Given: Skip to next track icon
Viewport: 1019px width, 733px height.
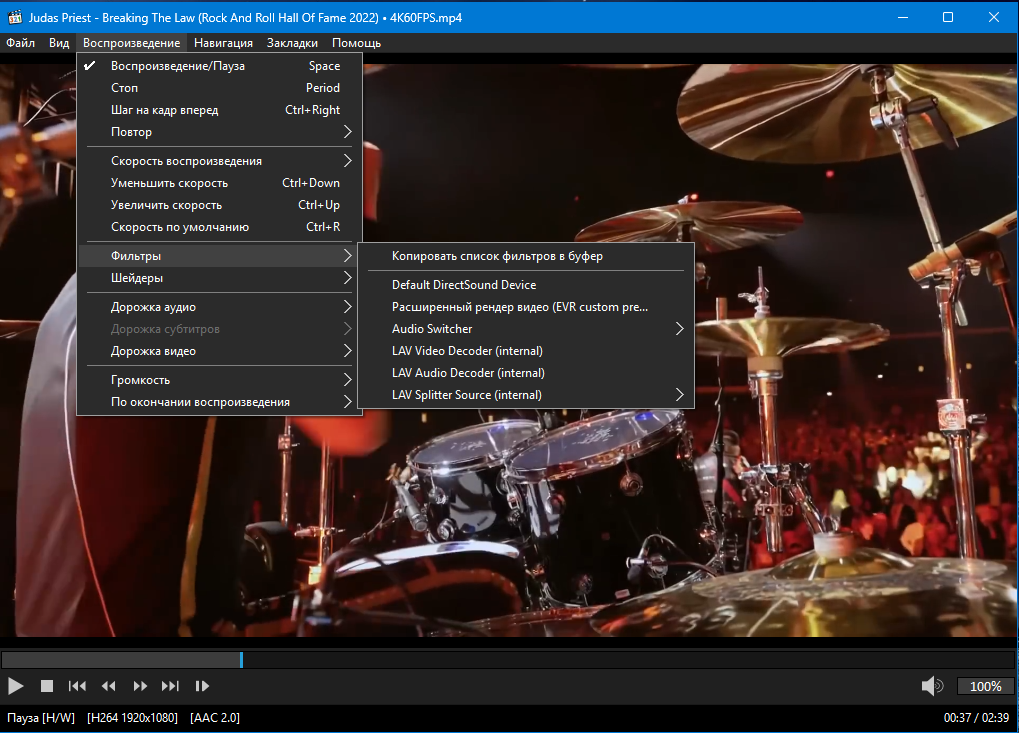Looking at the screenshot, I should click(171, 686).
